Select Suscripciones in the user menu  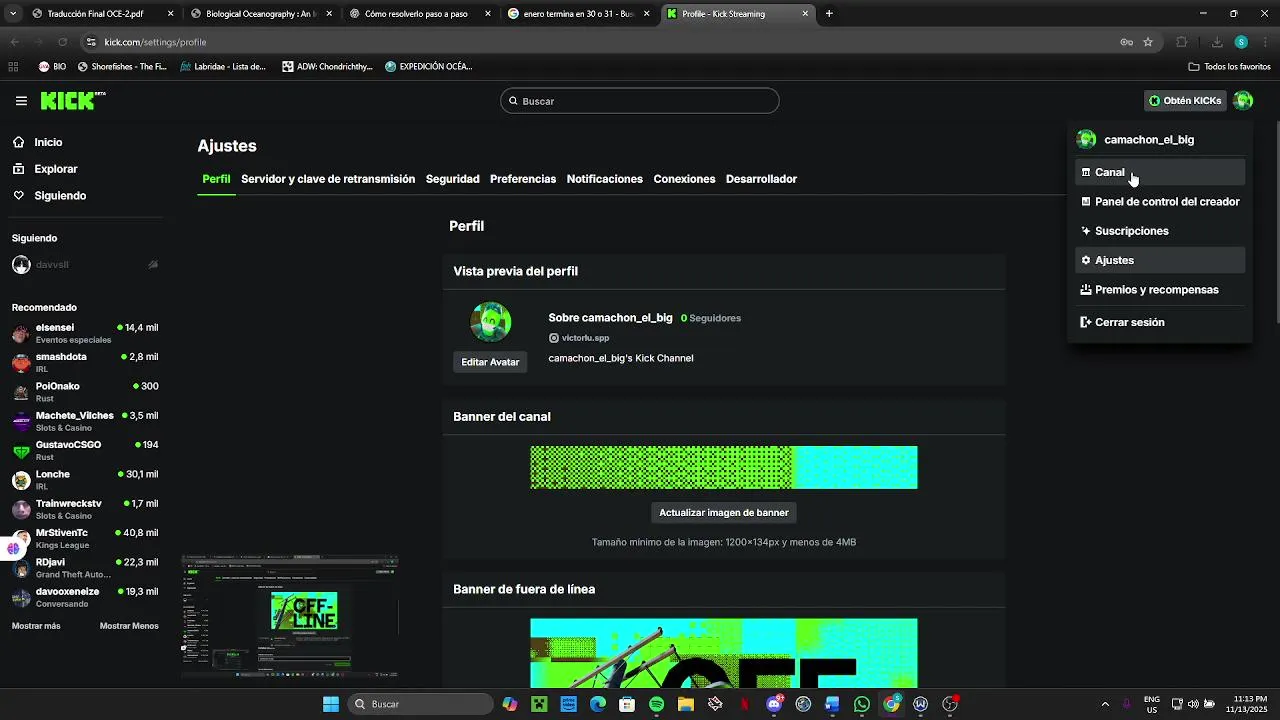(1160, 231)
